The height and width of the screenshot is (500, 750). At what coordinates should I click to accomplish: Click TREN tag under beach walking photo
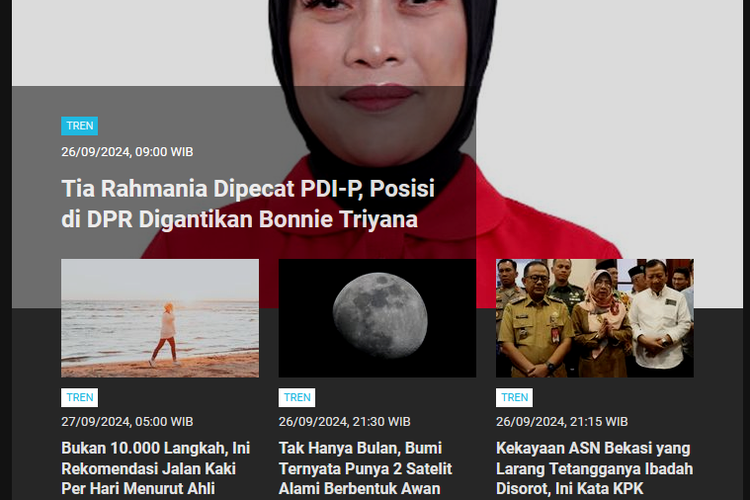[79, 398]
